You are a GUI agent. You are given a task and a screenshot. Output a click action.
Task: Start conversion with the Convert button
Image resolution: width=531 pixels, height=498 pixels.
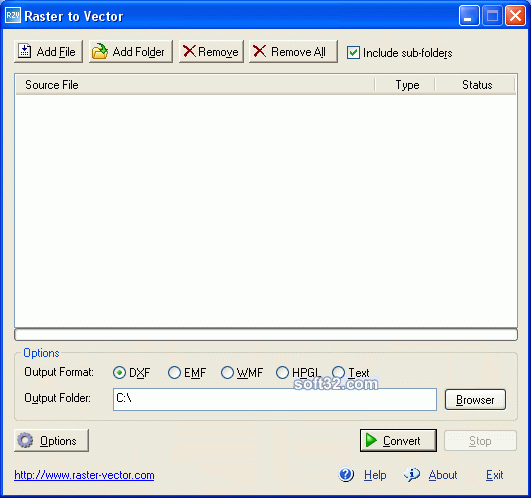pos(398,440)
